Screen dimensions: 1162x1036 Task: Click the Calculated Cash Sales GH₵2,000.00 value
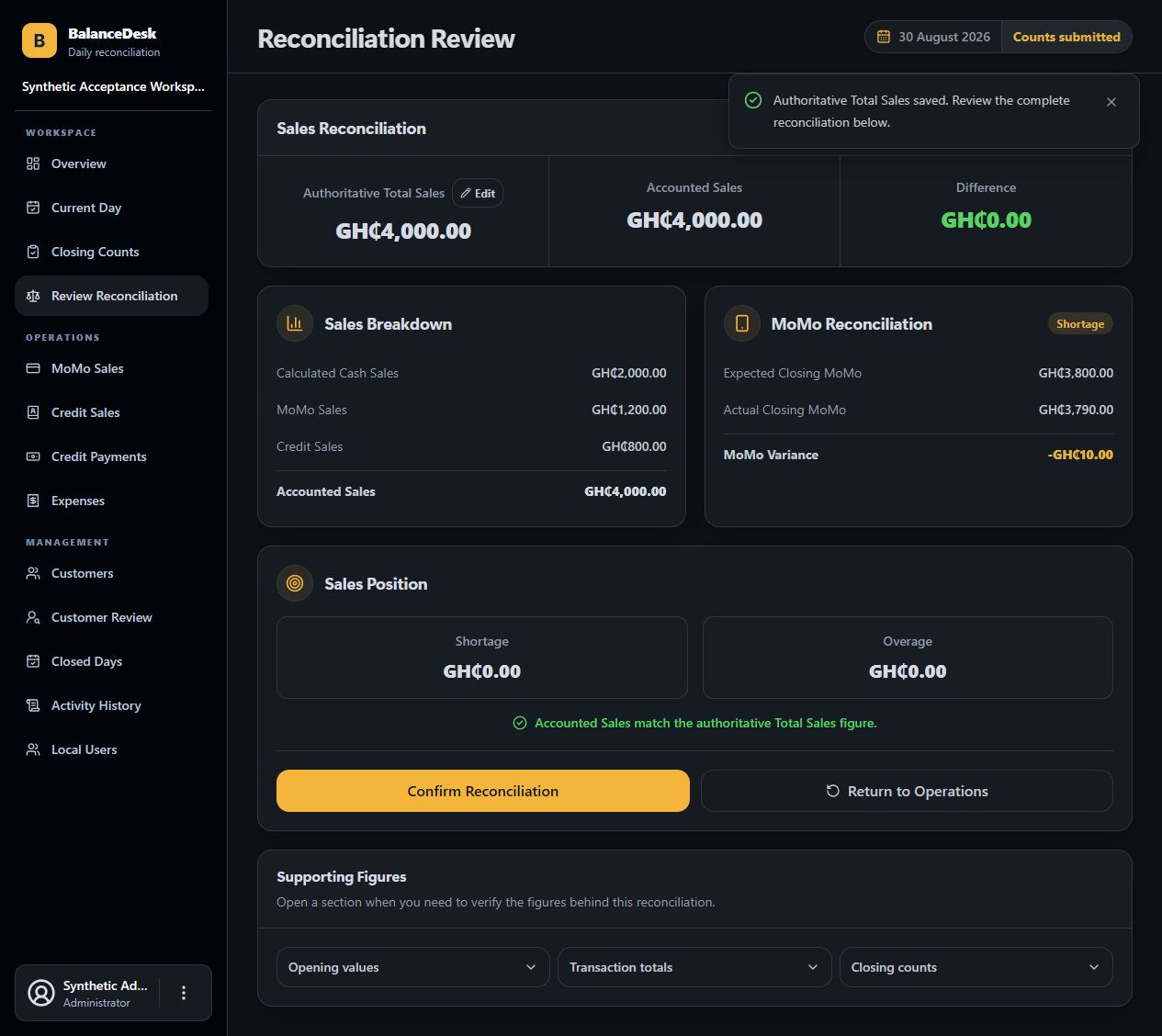click(x=629, y=373)
